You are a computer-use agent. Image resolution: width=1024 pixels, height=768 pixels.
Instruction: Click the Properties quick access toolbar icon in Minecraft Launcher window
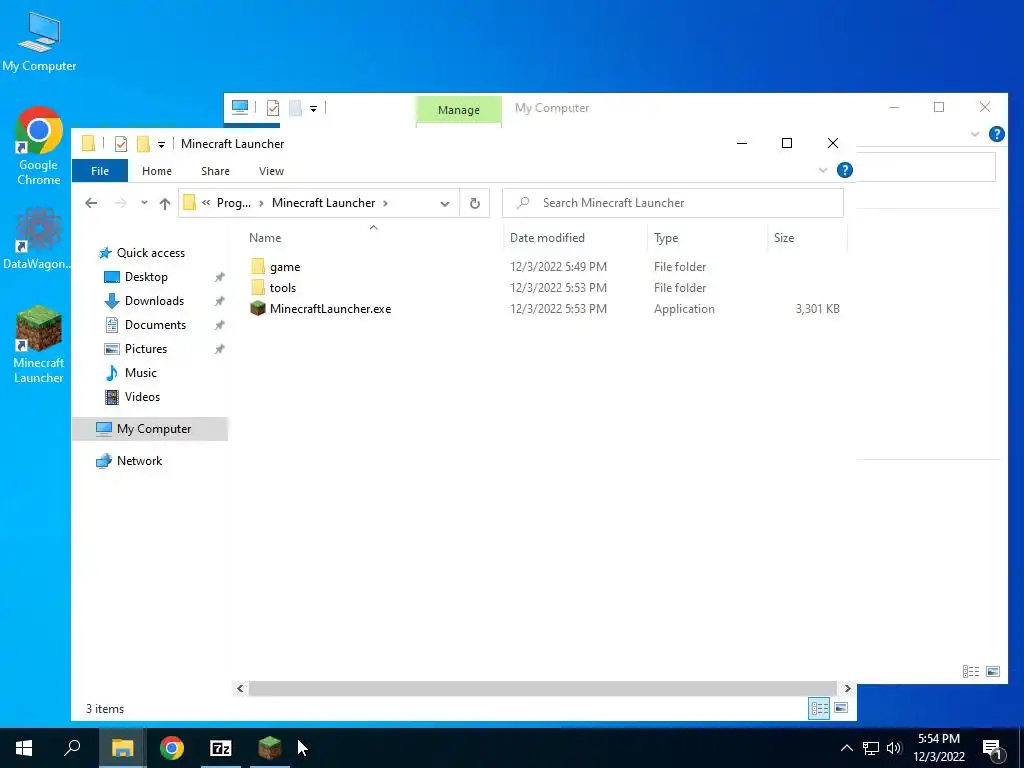point(121,144)
